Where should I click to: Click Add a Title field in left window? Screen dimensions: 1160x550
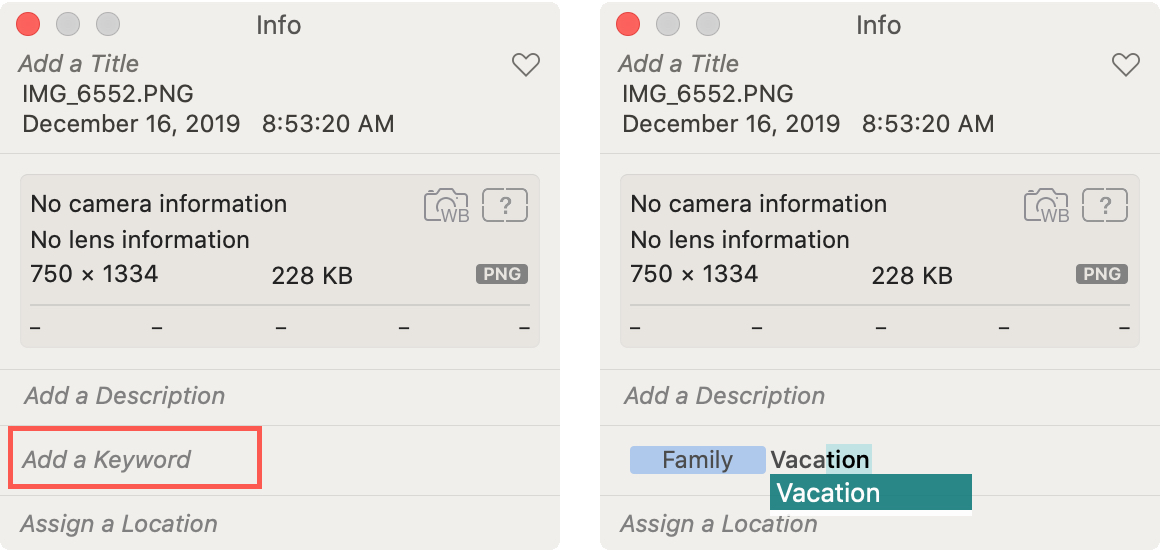click(x=78, y=64)
